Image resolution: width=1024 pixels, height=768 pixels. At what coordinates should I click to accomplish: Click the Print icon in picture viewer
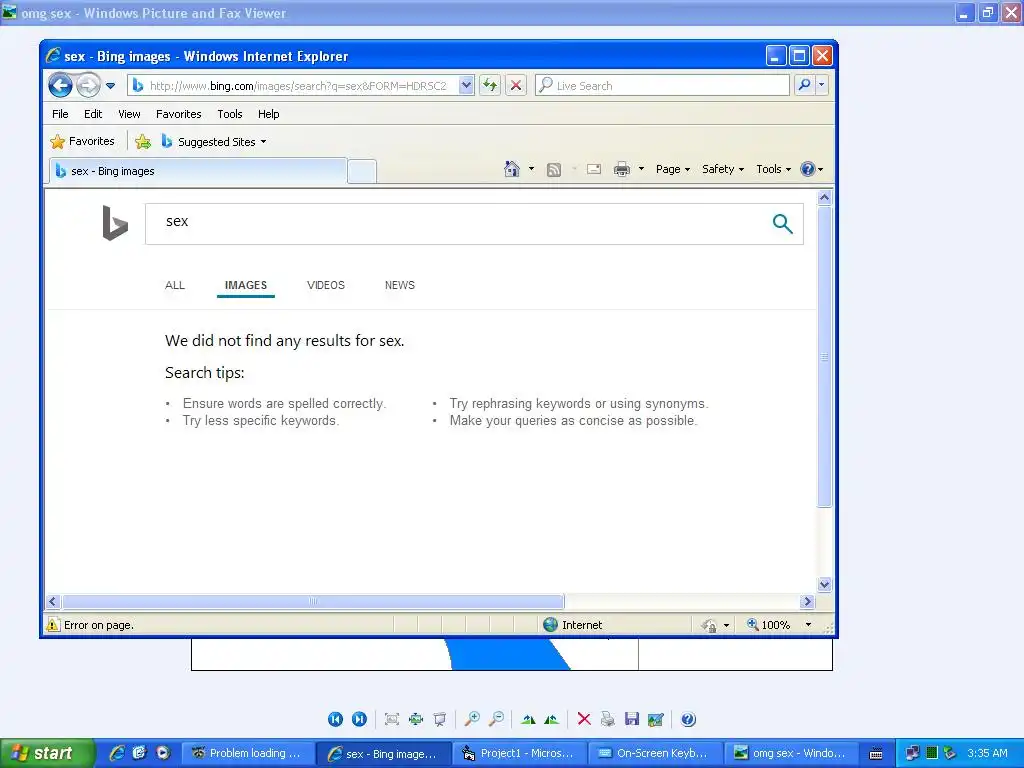tap(608, 719)
